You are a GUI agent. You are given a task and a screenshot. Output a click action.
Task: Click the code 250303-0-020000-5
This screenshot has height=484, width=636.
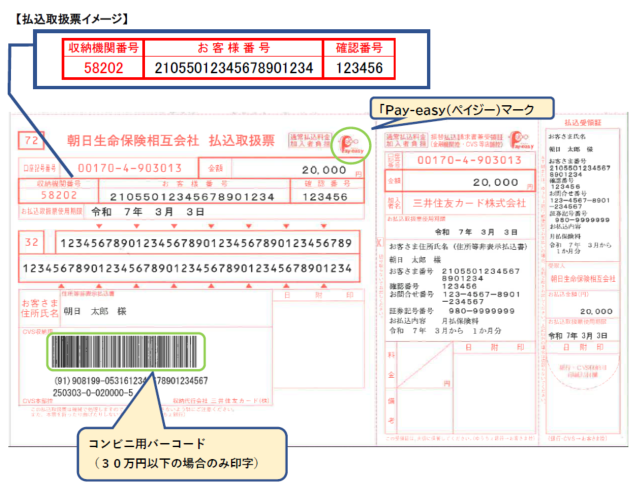point(92,393)
